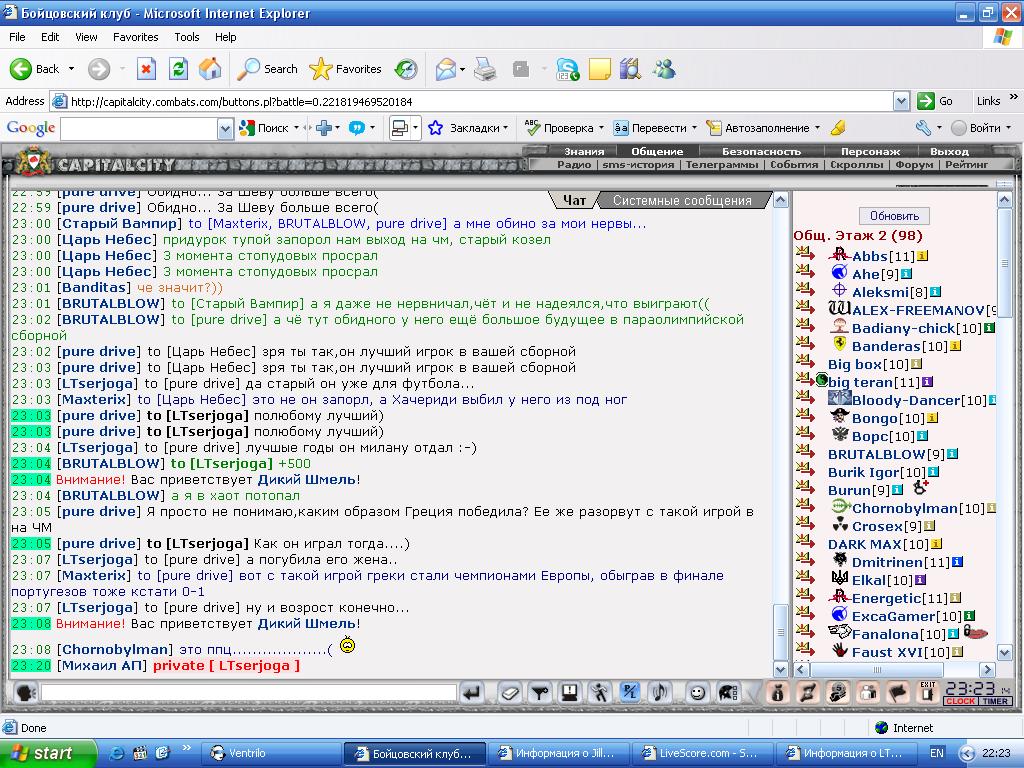Click the IE Stop button

tap(146, 69)
